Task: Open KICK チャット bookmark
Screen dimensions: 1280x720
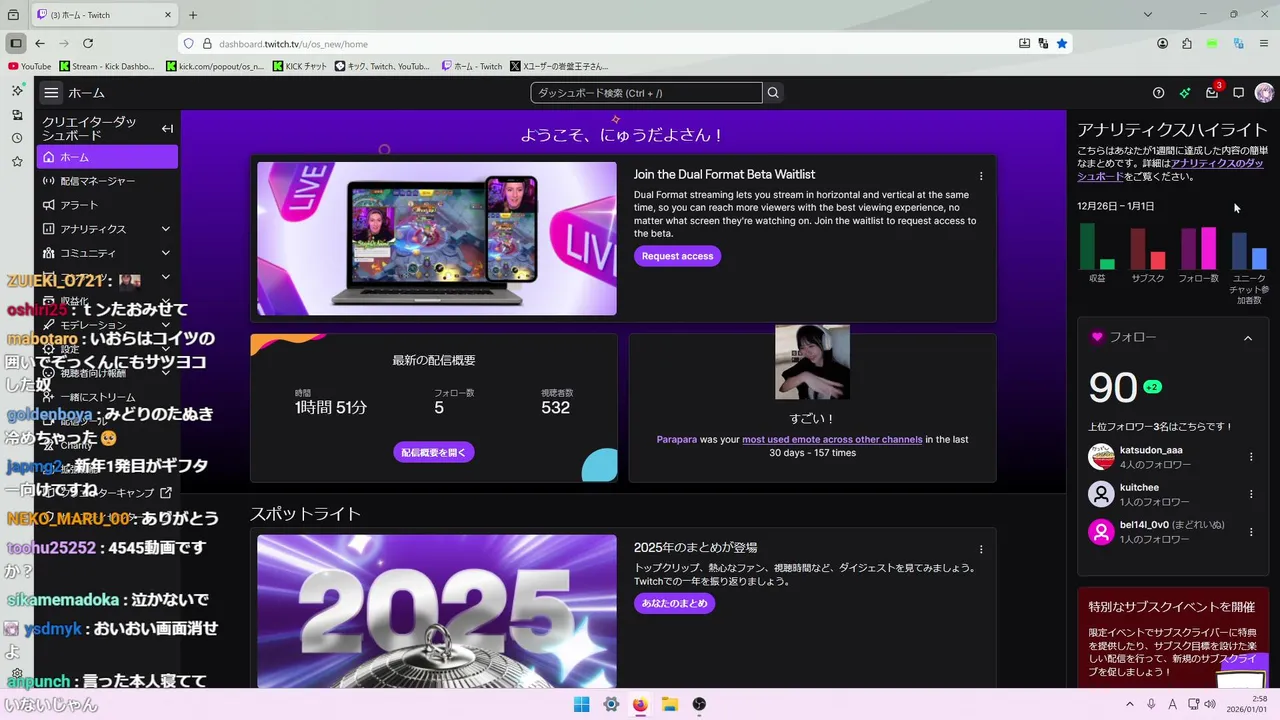Action: (300, 66)
